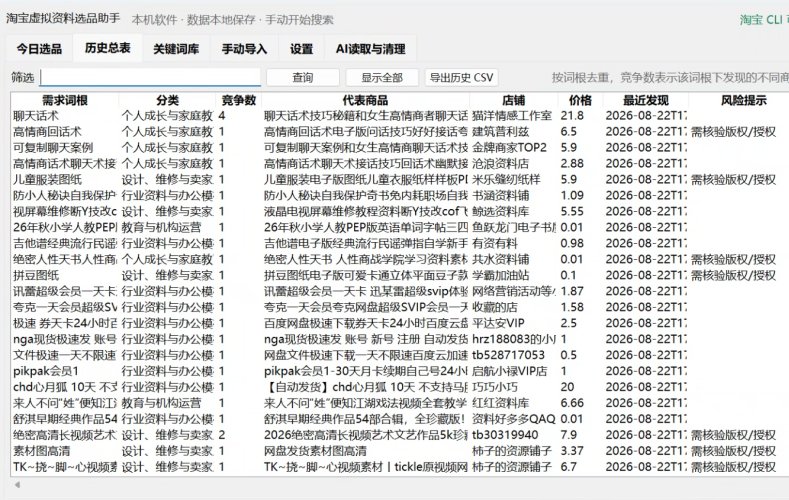Select the 关键词库 tab
The width and height of the screenshot is (789, 500).
coord(176,49)
